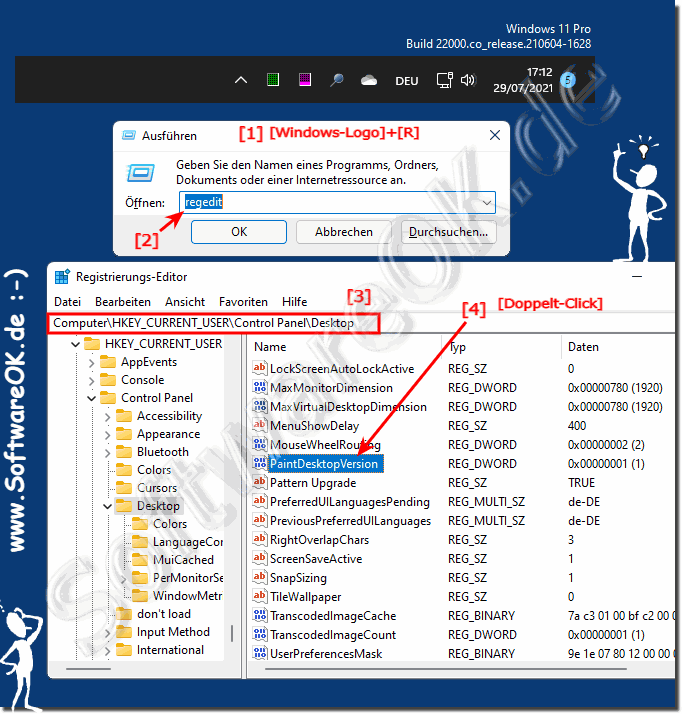Select the HKEY_CURRENT_USER folder icon
Screen dimensions: 682x714
pyautogui.click(x=92, y=343)
